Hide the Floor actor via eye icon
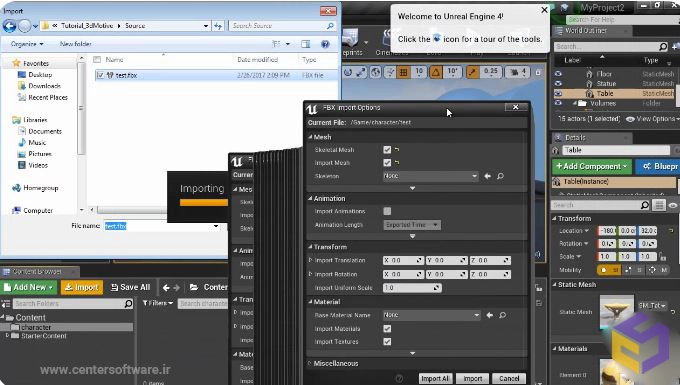The width and height of the screenshot is (680, 385). tap(558, 74)
